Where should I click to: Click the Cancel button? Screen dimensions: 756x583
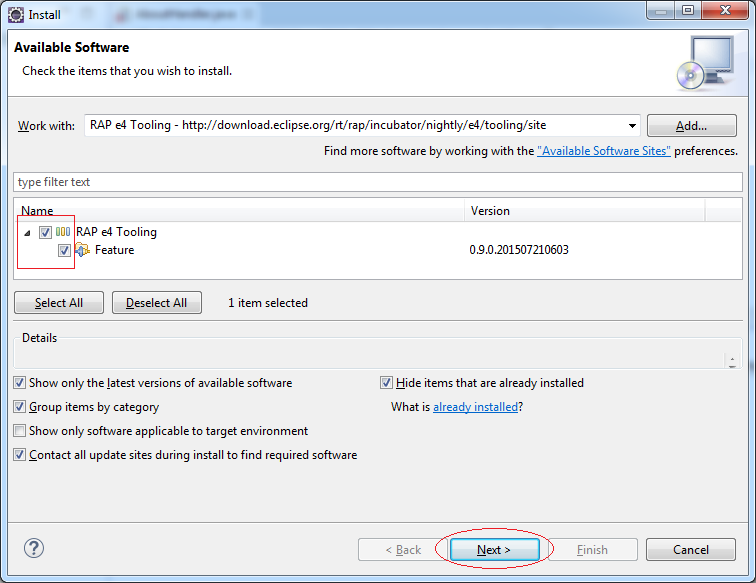tap(691, 550)
